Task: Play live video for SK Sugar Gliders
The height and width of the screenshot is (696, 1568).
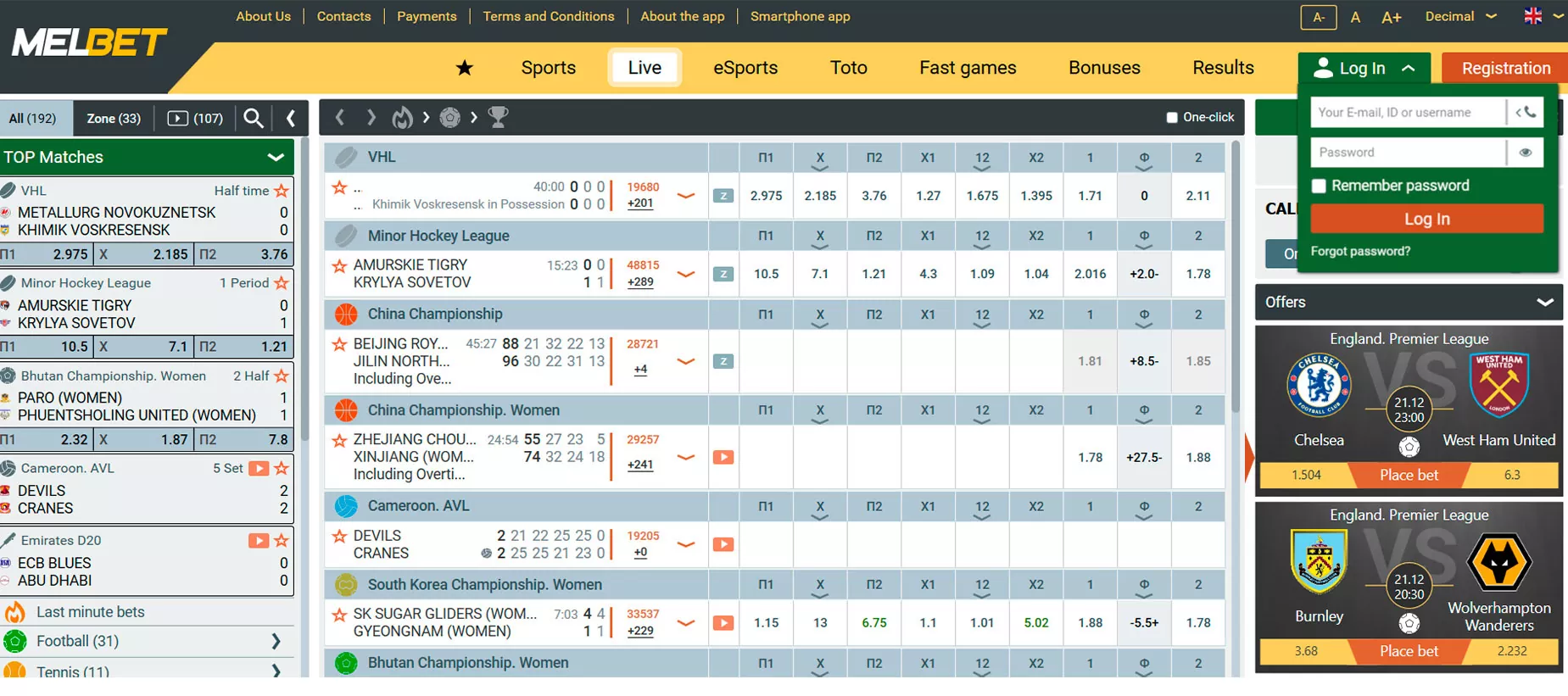Action: (723, 623)
